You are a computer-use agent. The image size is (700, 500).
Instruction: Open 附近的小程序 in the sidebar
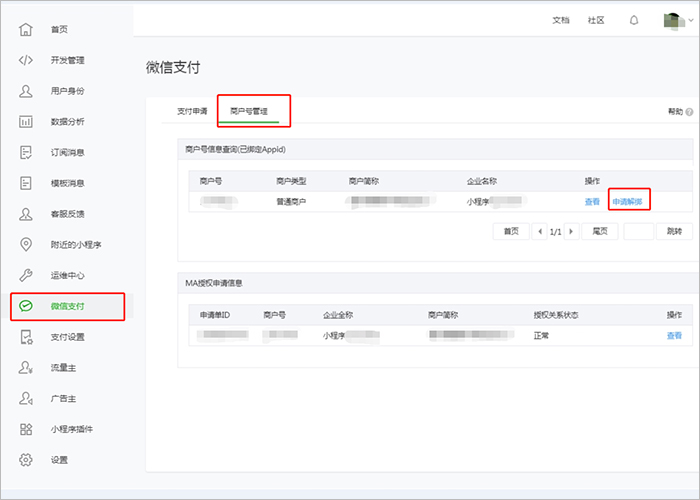(x=76, y=245)
